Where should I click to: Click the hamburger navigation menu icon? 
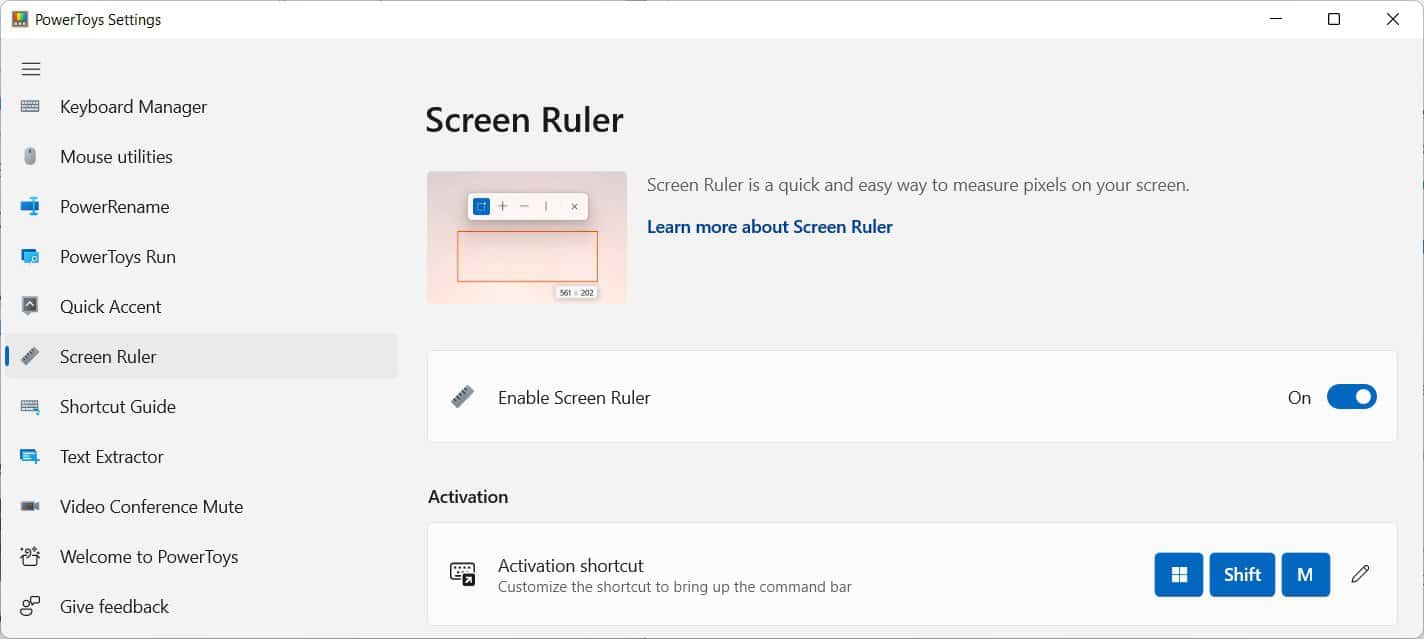point(31,69)
